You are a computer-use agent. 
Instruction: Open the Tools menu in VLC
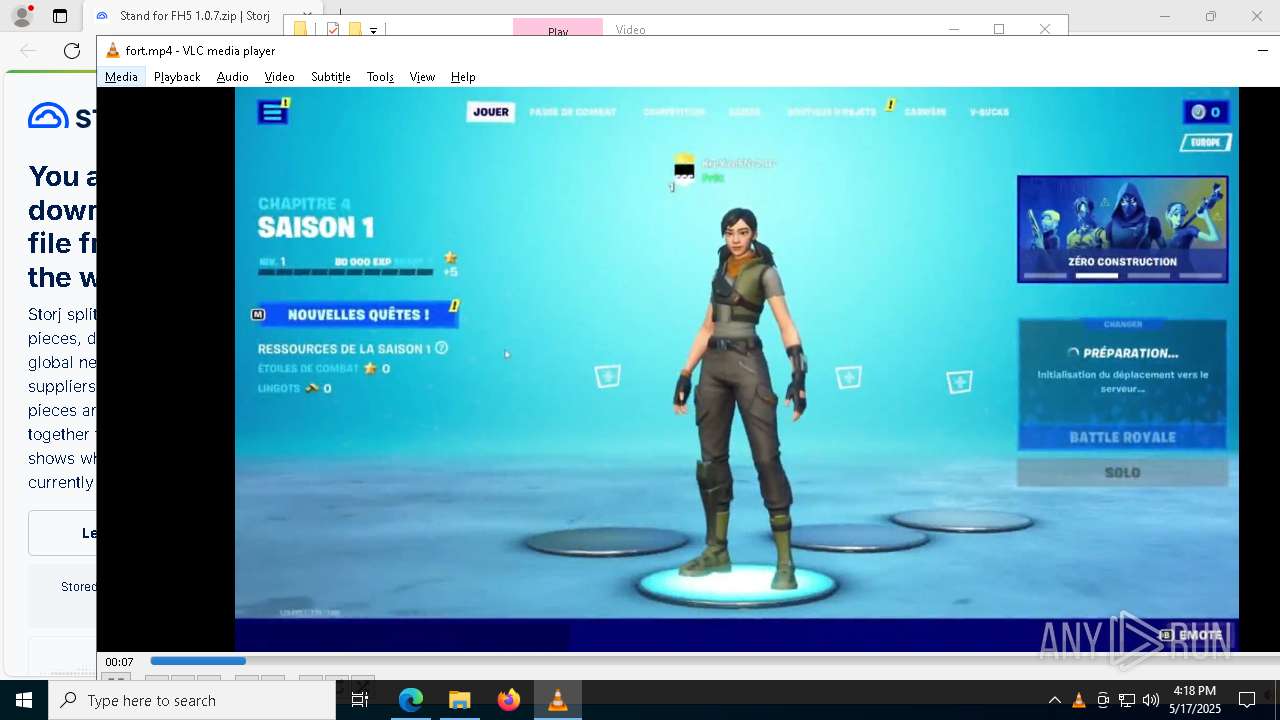pyautogui.click(x=380, y=77)
